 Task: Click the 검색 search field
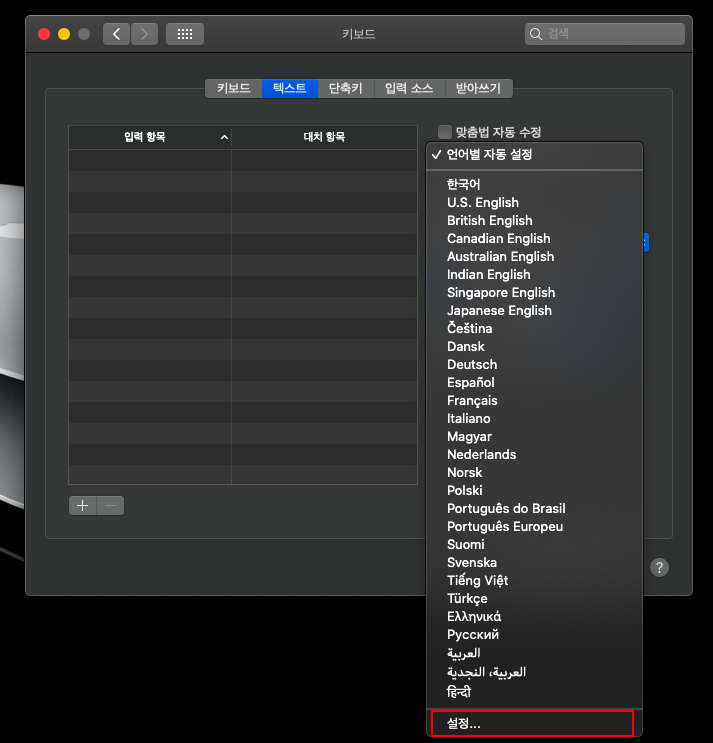[x=605, y=34]
